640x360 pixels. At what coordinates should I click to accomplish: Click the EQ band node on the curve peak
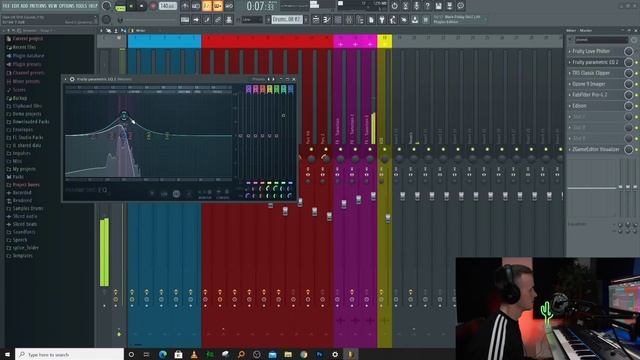pyautogui.click(x=124, y=116)
